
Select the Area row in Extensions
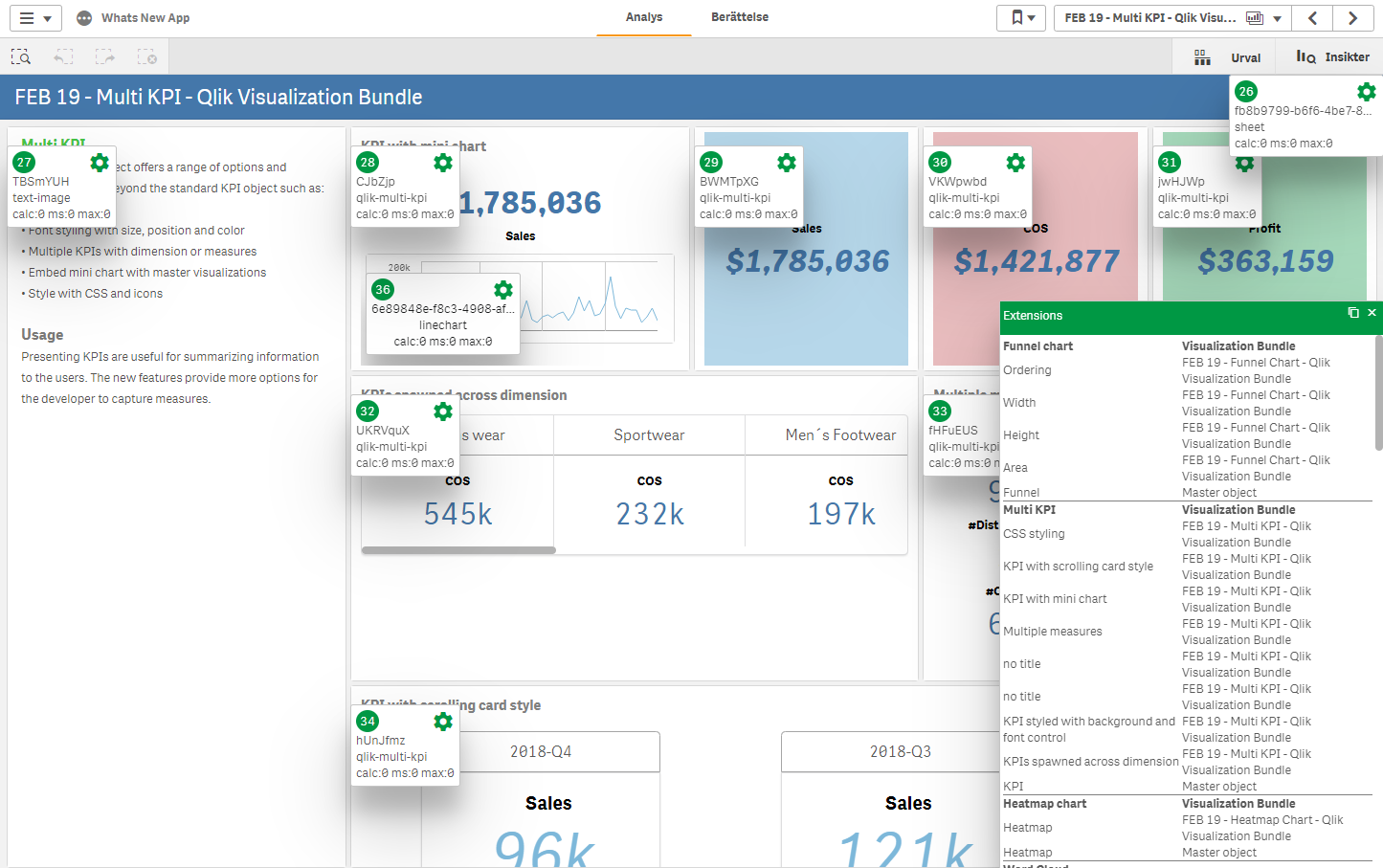1187,468
